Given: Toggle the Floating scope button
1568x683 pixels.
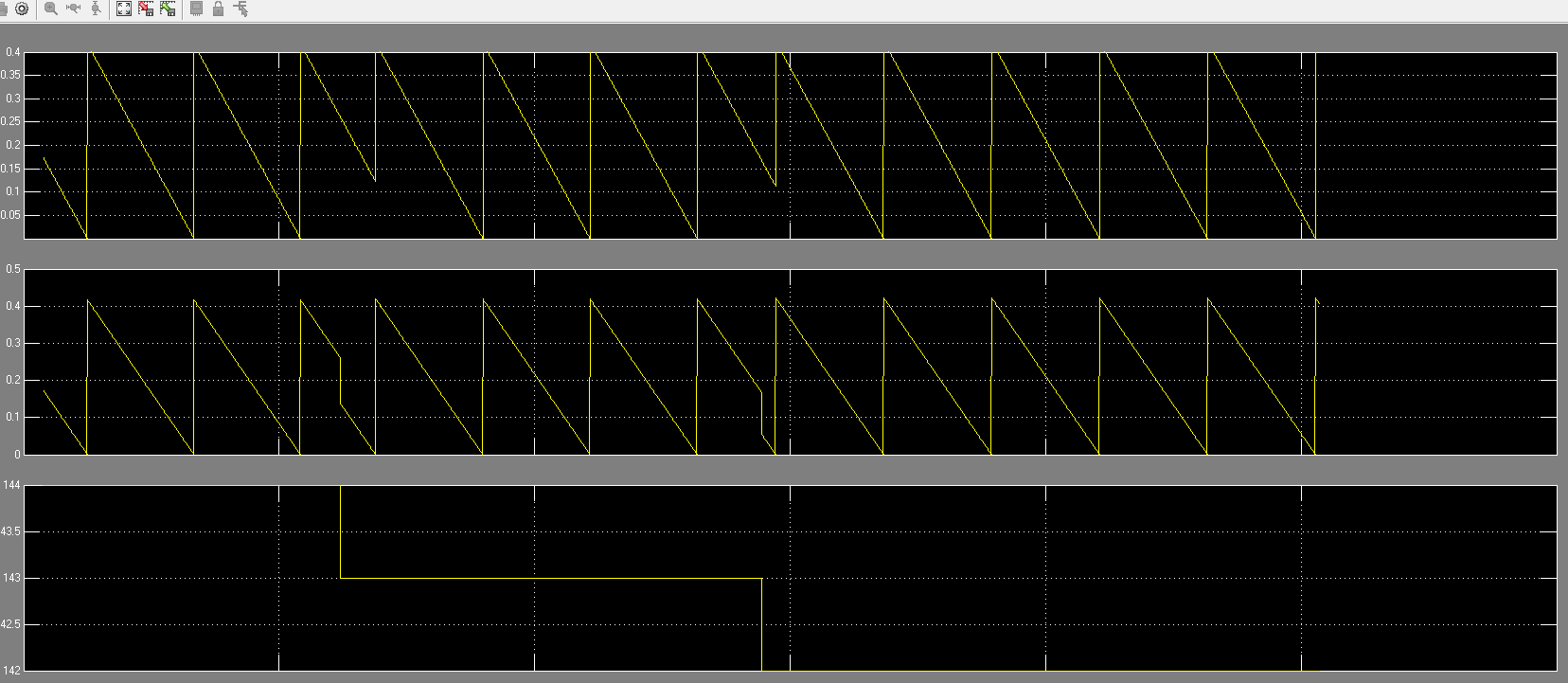Looking at the screenshot, I should (197, 9).
